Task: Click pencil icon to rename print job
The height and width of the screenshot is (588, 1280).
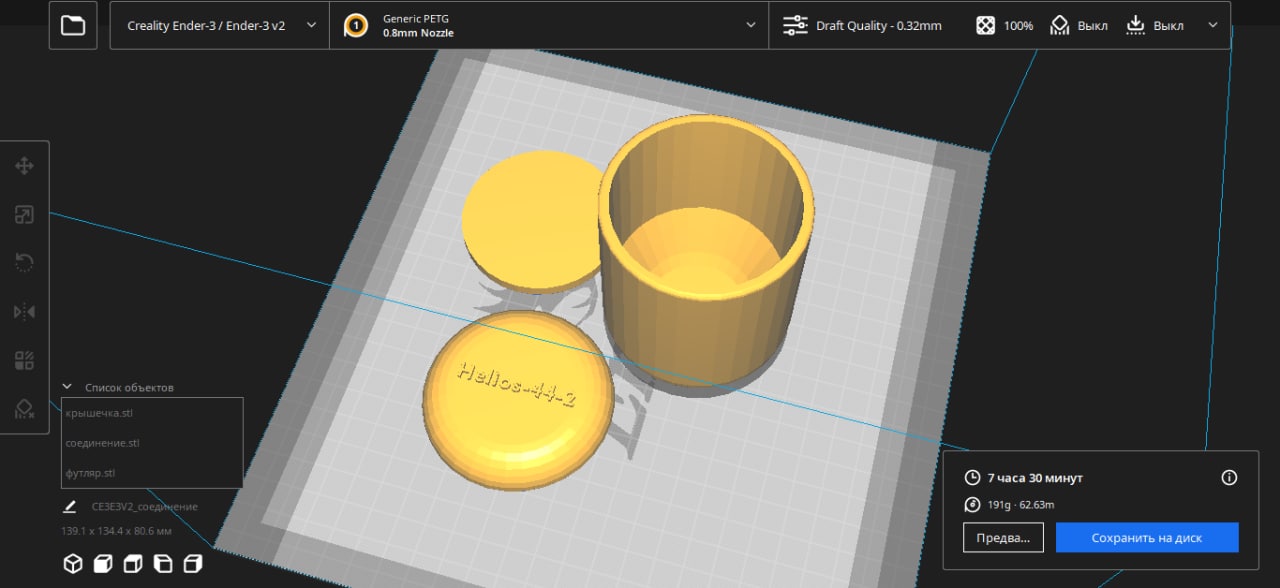Action: pos(70,507)
